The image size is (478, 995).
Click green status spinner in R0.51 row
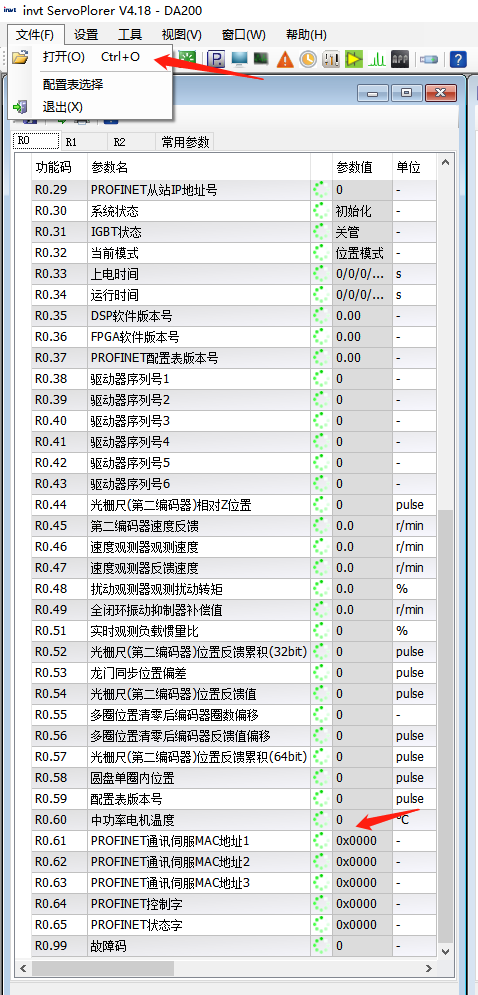[x=321, y=631]
